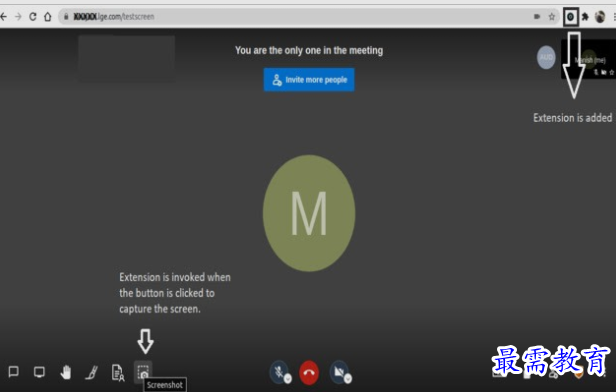The height and width of the screenshot is (392, 616).
Task: Start screen sharing with the monitor icon
Action: coord(39,372)
